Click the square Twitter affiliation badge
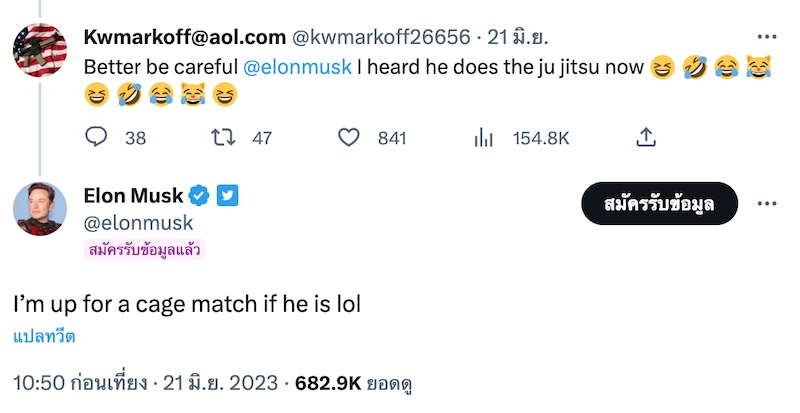This screenshot has height=413, width=800. click(x=228, y=195)
